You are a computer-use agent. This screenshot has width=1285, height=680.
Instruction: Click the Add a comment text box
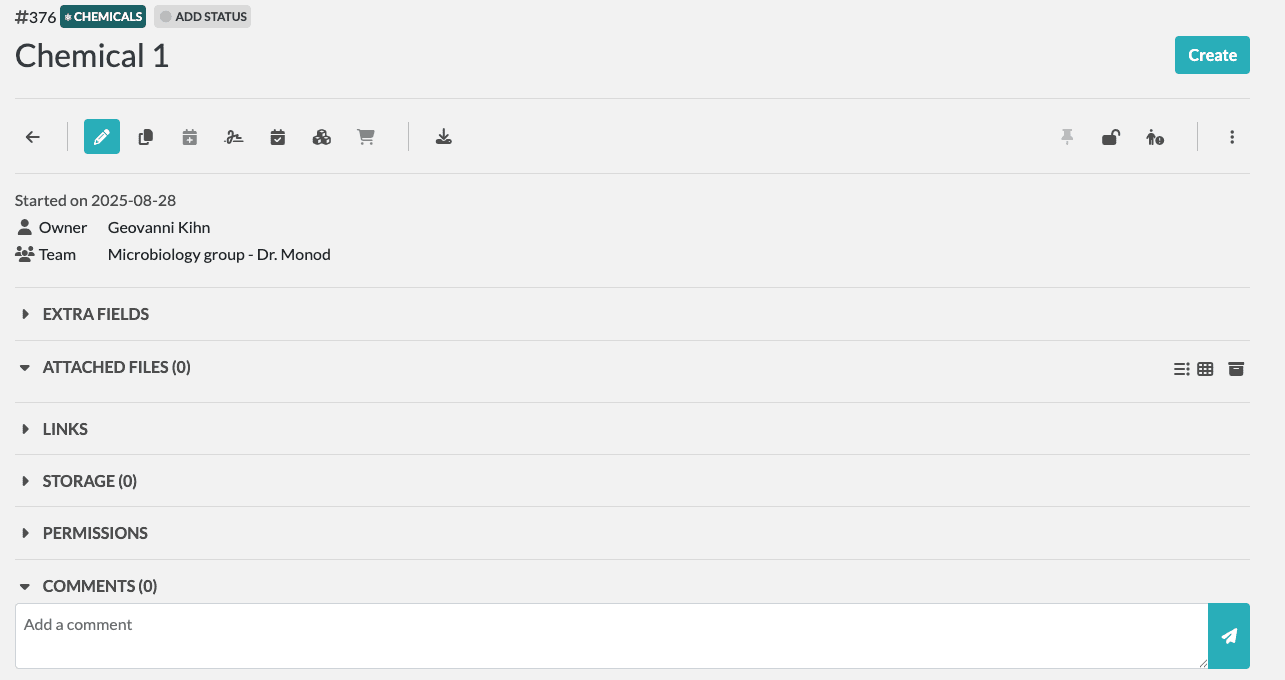click(x=611, y=635)
